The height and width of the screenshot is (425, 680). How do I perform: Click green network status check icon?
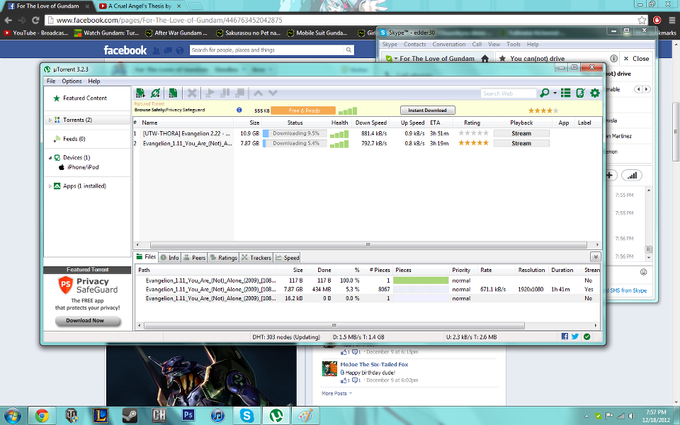(x=587, y=337)
